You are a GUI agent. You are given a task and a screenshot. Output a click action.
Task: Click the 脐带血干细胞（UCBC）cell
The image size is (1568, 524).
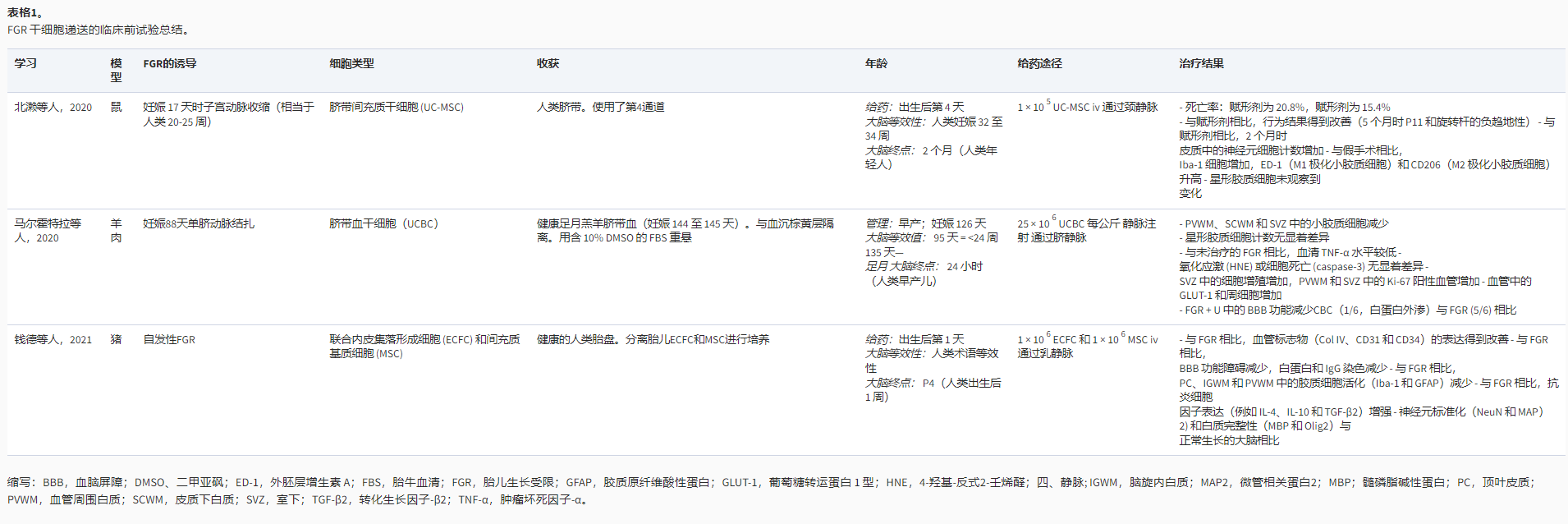point(383,223)
